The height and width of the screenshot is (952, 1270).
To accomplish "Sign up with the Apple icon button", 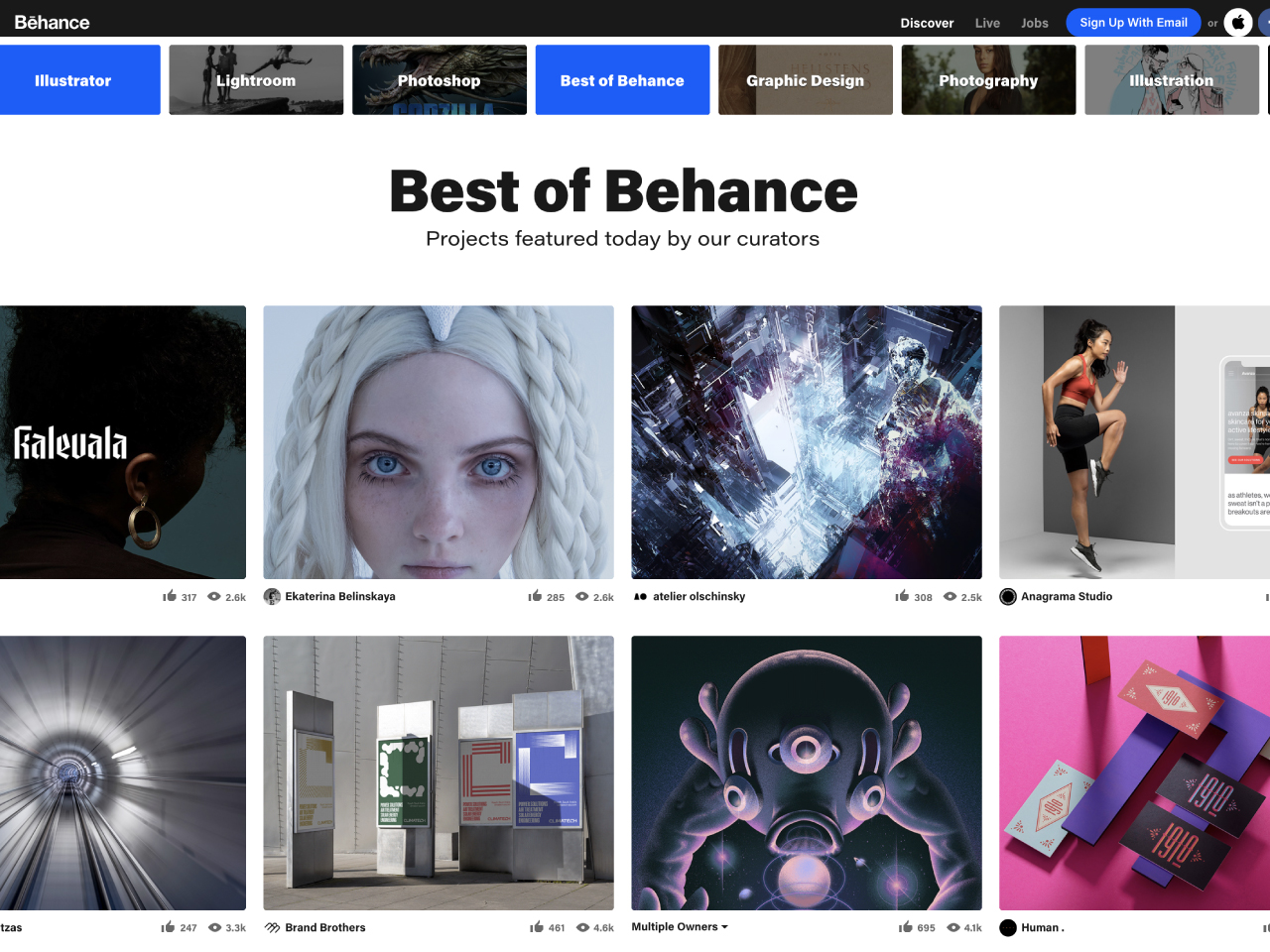I will pos(1238,22).
